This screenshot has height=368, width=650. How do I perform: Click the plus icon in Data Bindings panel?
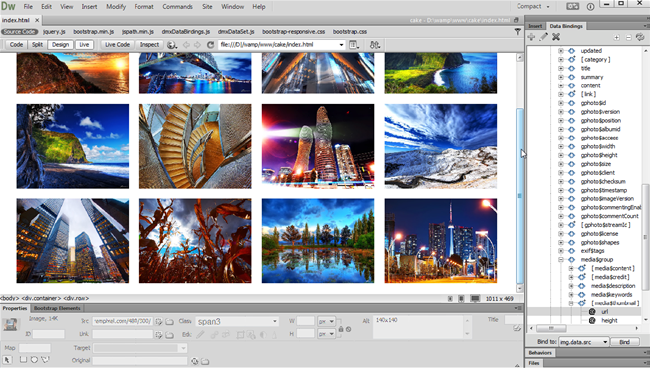click(x=531, y=37)
